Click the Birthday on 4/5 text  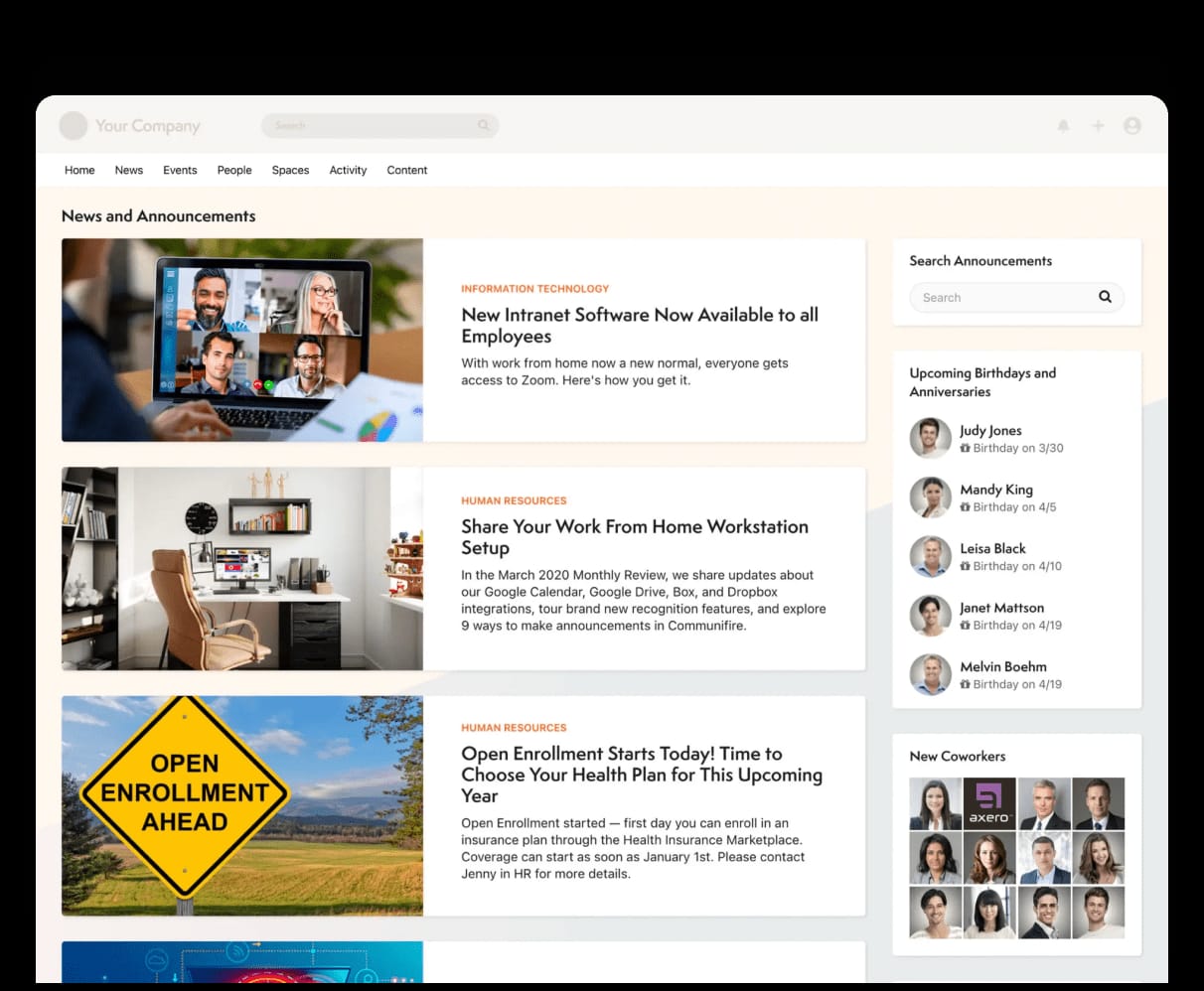click(1014, 507)
